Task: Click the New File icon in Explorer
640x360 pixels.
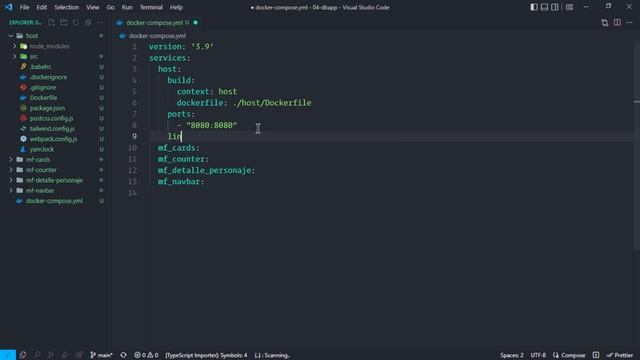Action: click(x=51, y=23)
